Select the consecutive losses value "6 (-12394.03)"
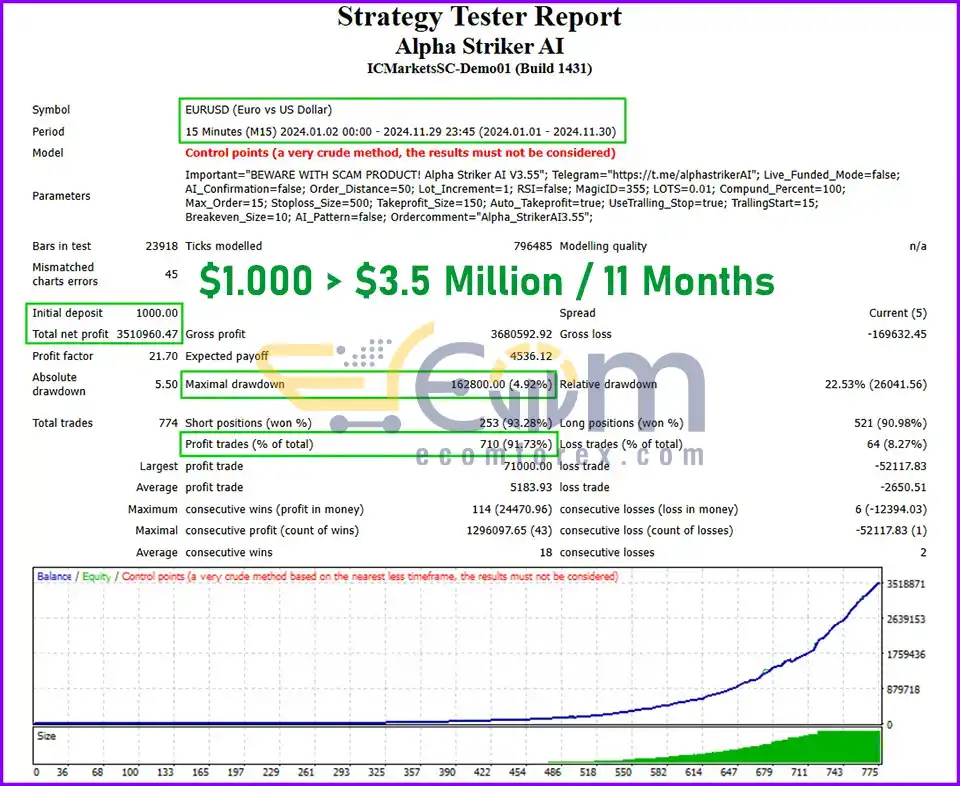This screenshot has height=786, width=960. (891, 509)
